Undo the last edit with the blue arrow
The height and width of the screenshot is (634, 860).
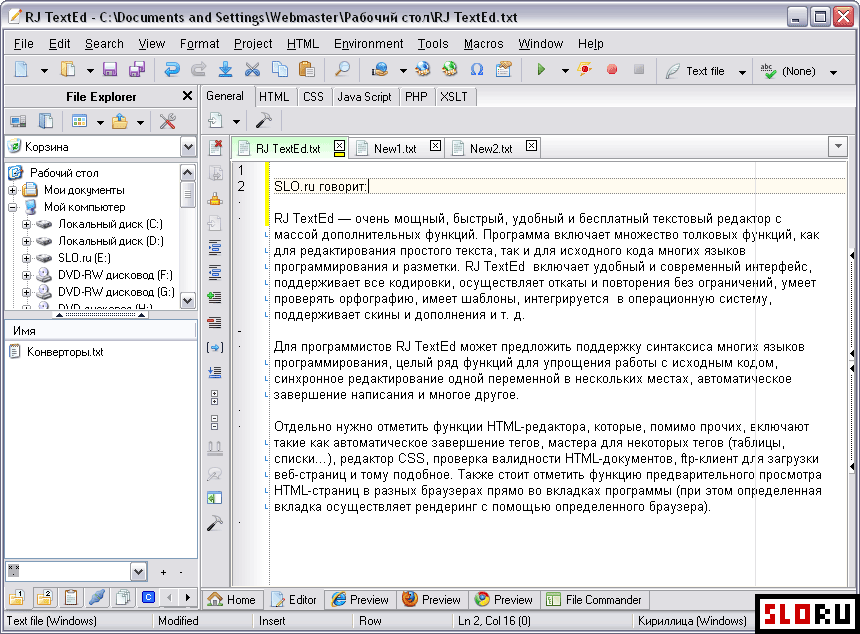[172, 70]
